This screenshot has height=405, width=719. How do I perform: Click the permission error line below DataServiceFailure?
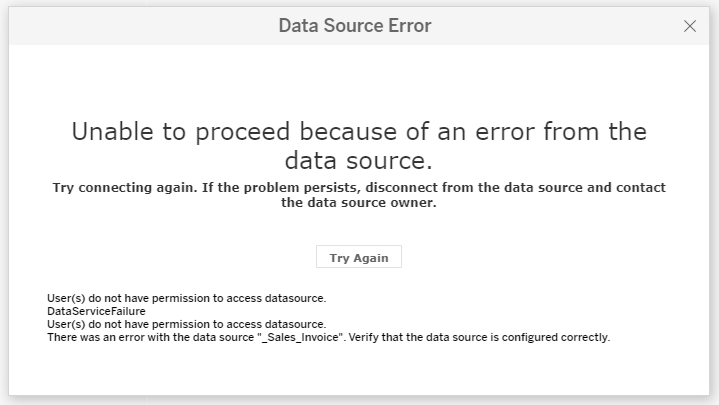tap(187, 324)
